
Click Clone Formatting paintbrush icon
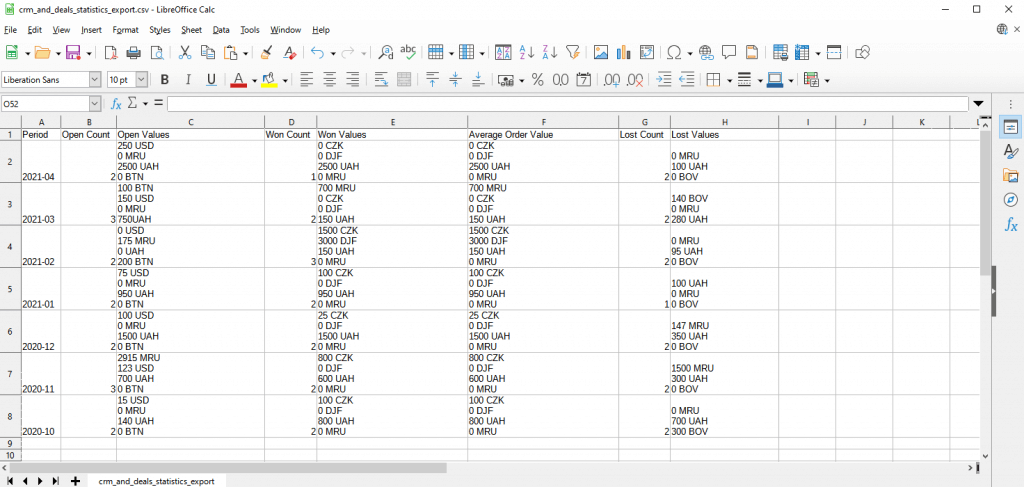coord(266,52)
